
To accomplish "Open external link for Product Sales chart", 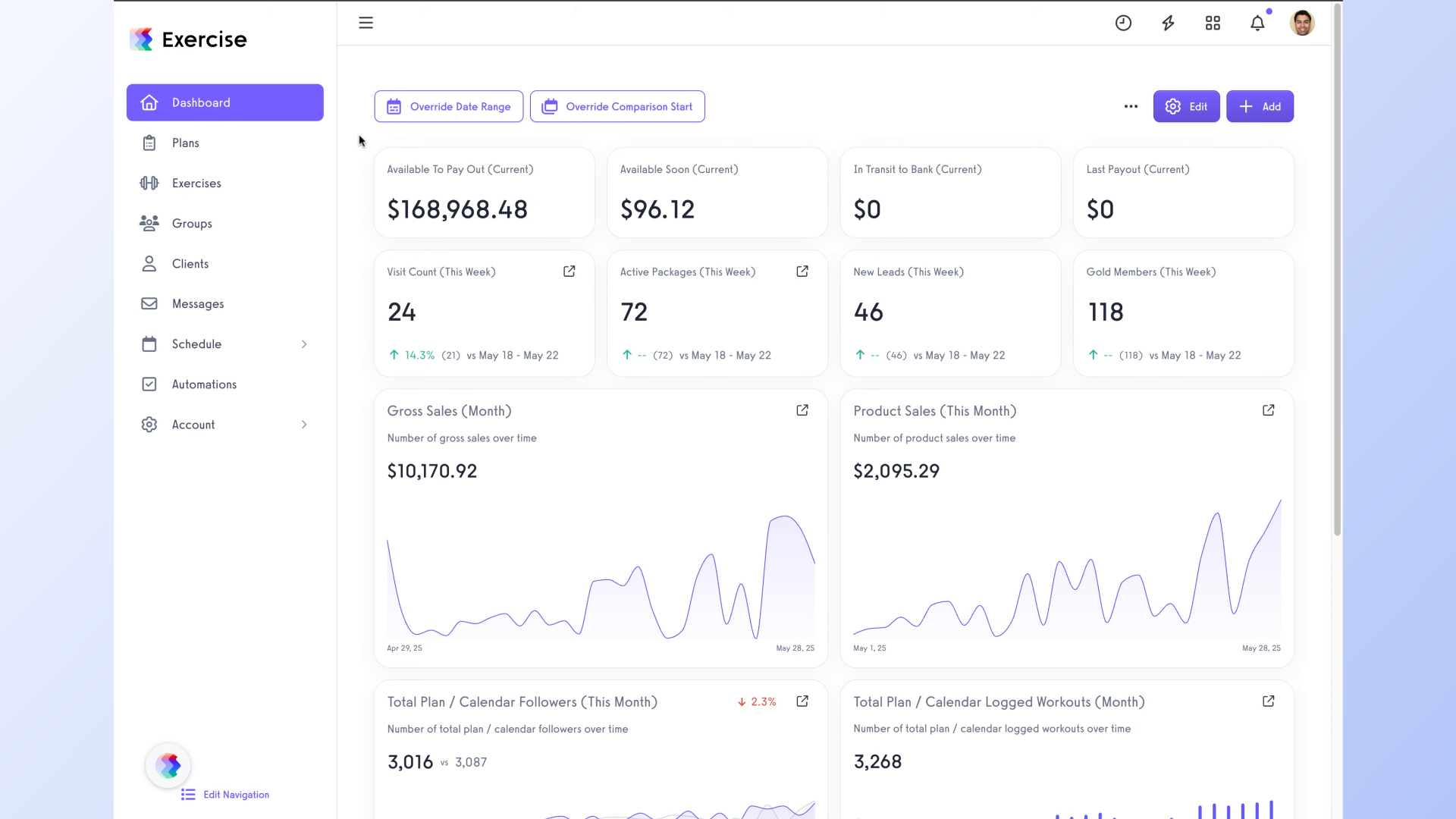I will 1268,410.
